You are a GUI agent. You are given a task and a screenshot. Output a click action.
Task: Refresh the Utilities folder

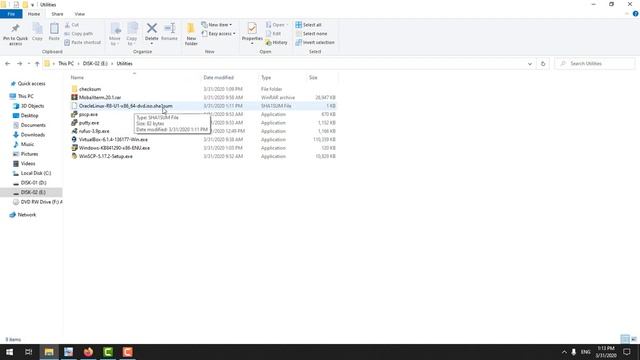pos(543,64)
